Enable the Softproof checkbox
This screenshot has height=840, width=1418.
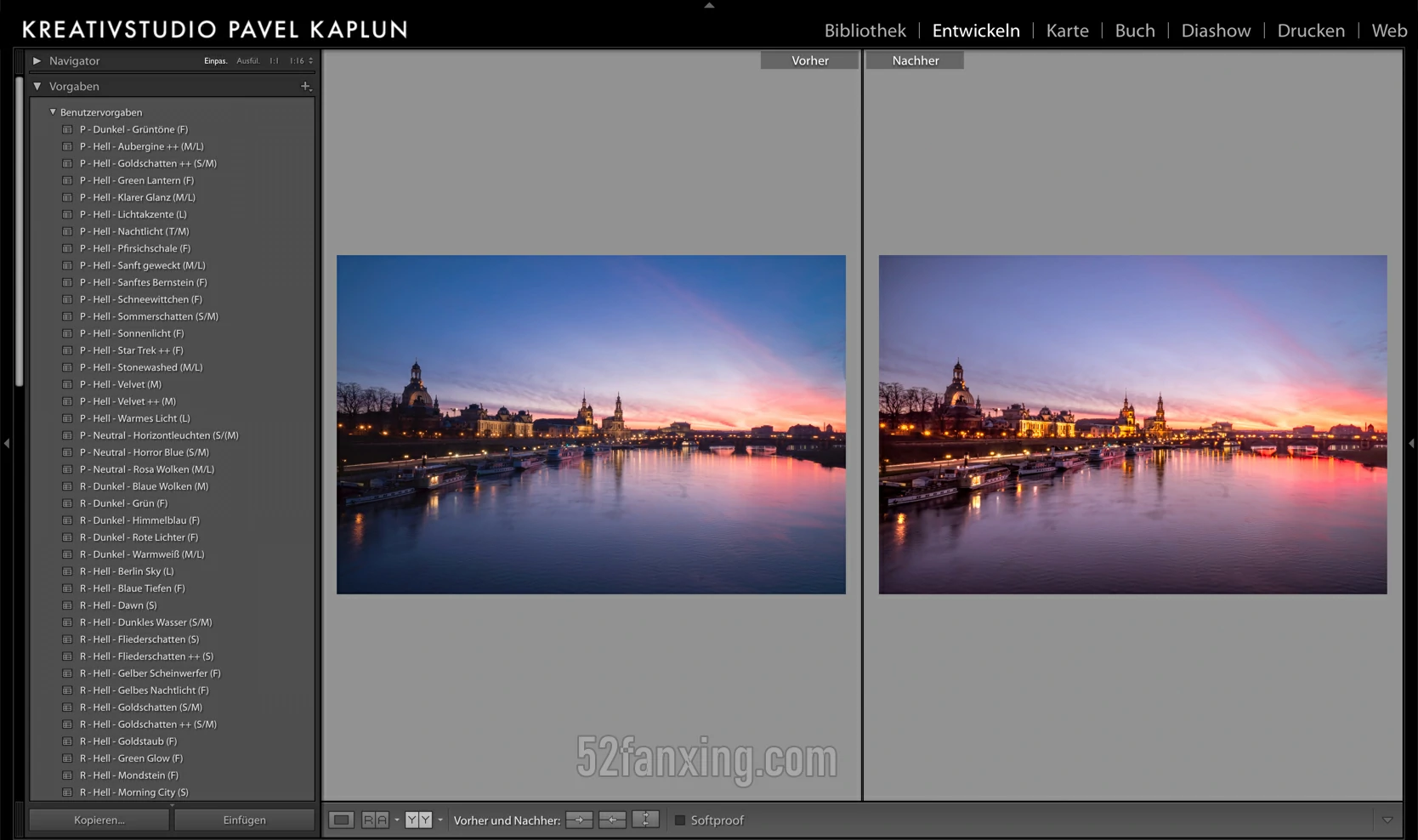(x=680, y=820)
